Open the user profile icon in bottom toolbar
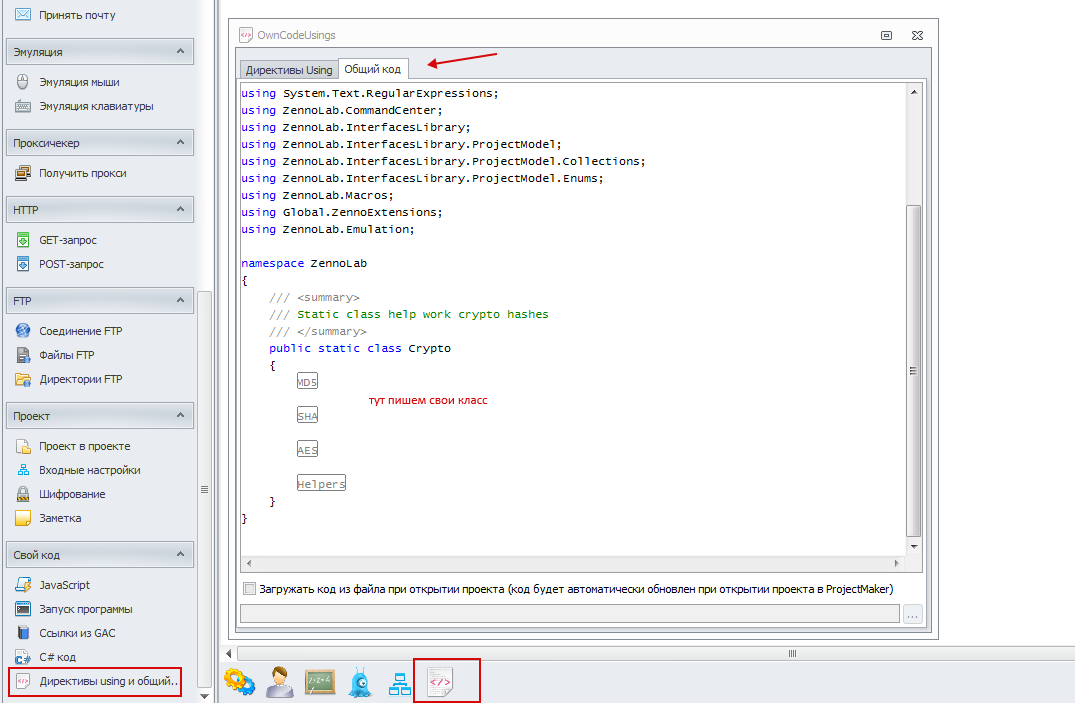This screenshot has width=1075, height=703. tap(280, 682)
